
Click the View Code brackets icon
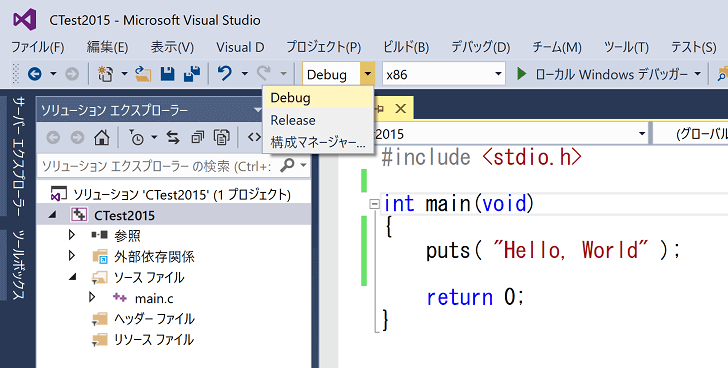(x=254, y=137)
